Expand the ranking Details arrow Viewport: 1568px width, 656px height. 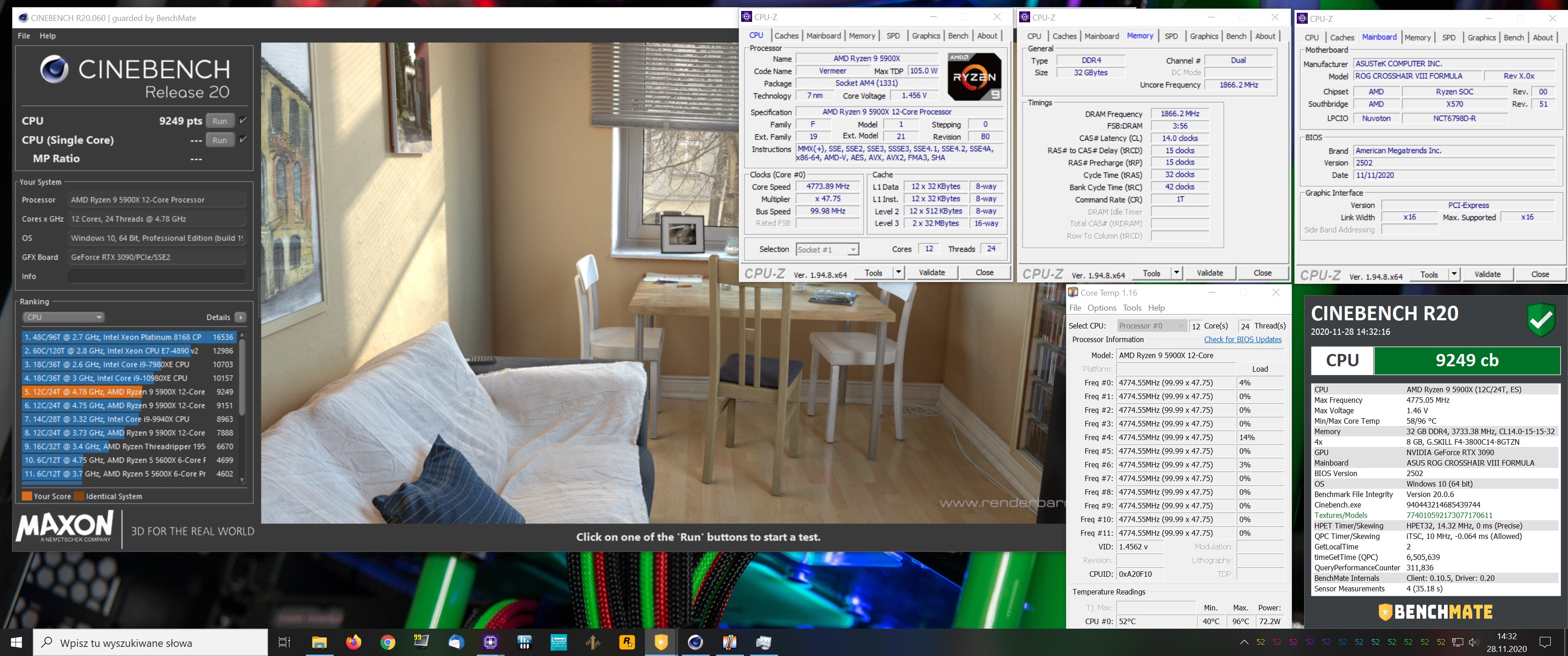(x=241, y=317)
